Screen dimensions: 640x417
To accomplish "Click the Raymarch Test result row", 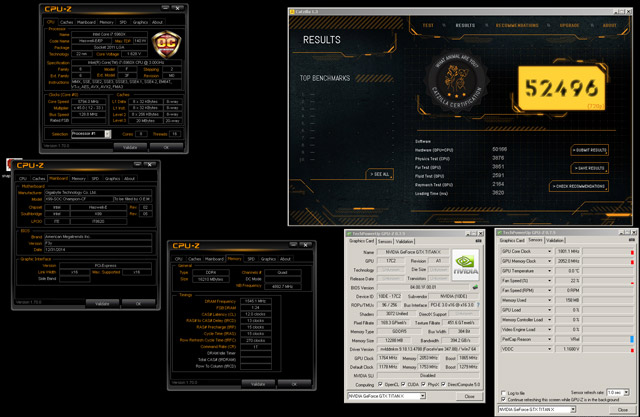I will point(459,185).
